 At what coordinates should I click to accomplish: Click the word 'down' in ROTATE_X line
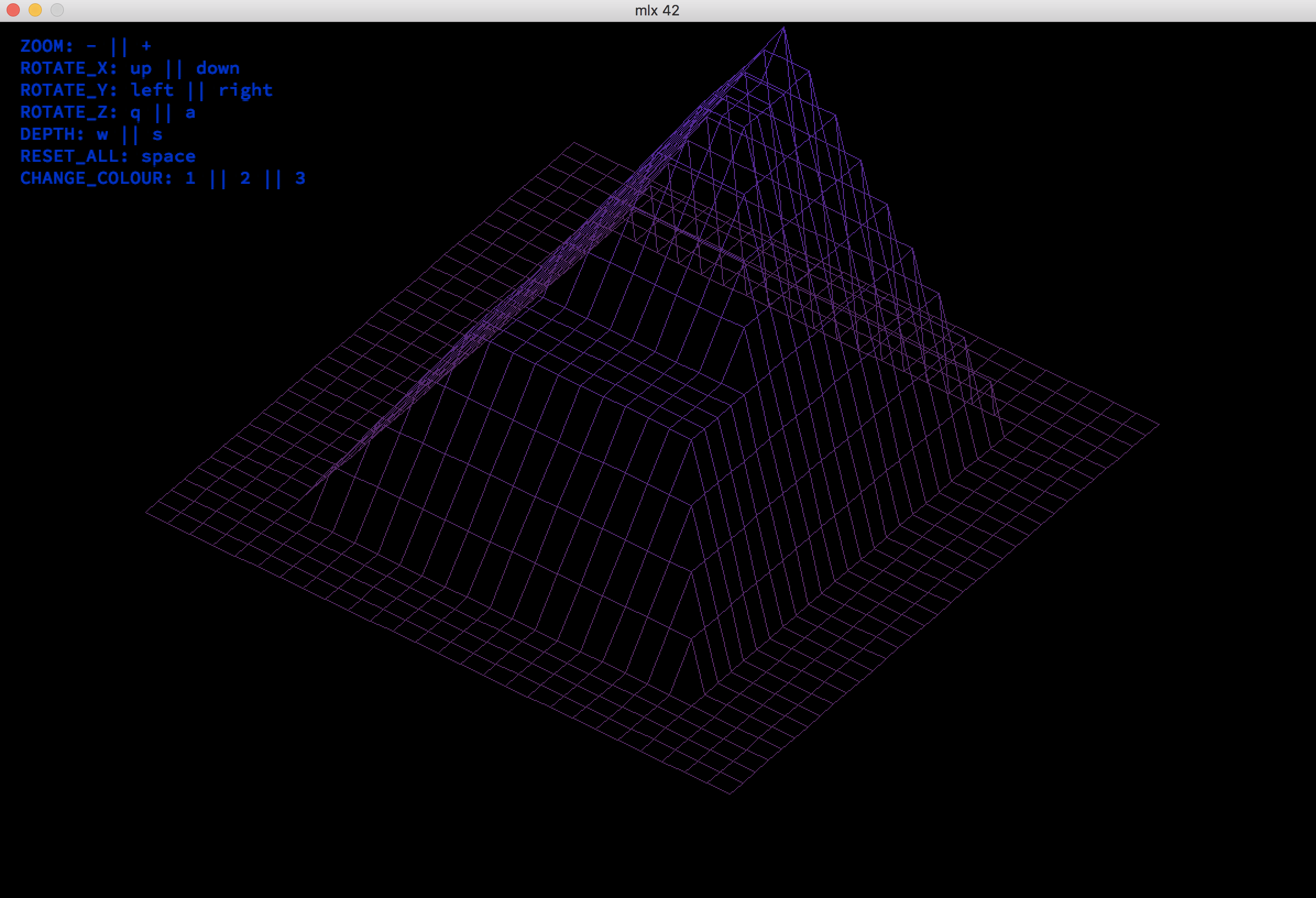pyautogui.click(x=217, y=69)
